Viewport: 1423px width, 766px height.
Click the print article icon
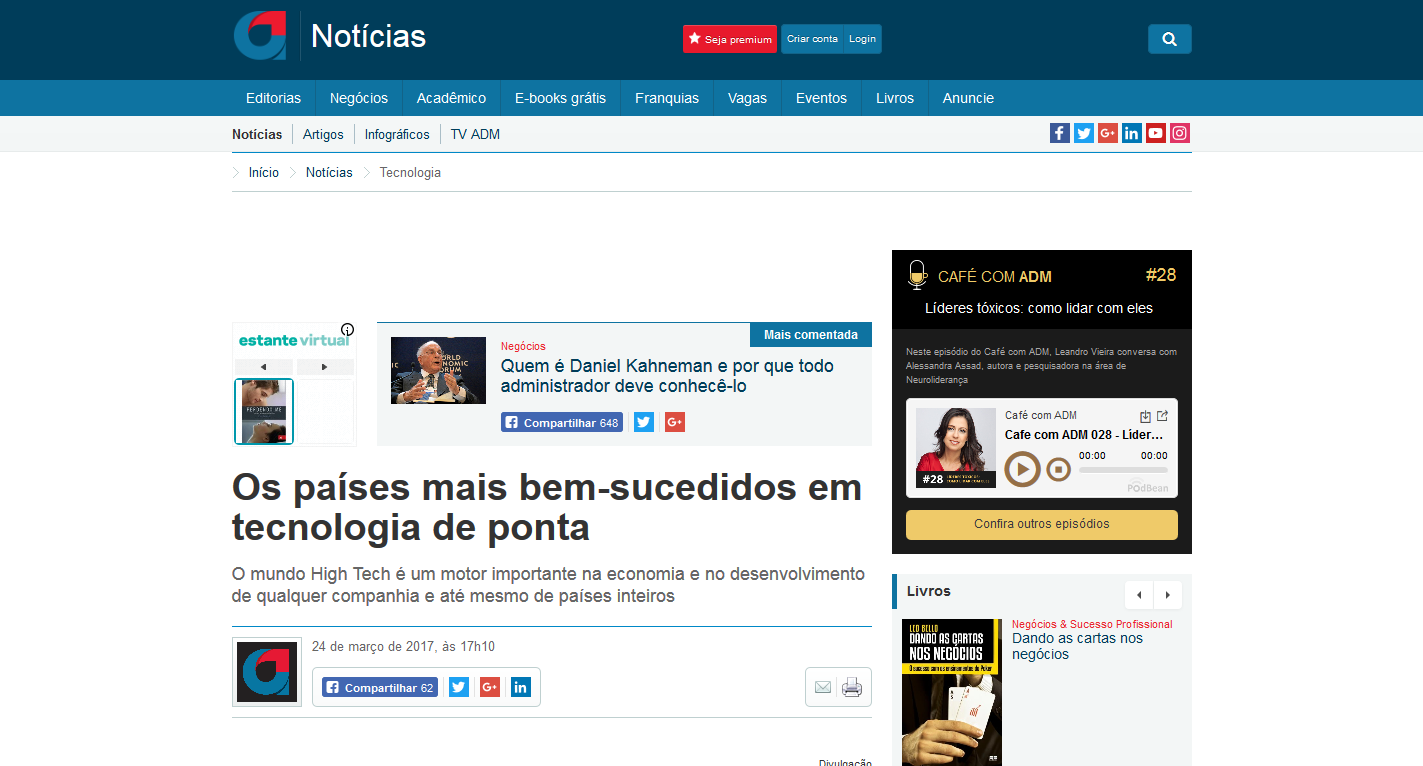pyautogui.click(x=852, y=687)
